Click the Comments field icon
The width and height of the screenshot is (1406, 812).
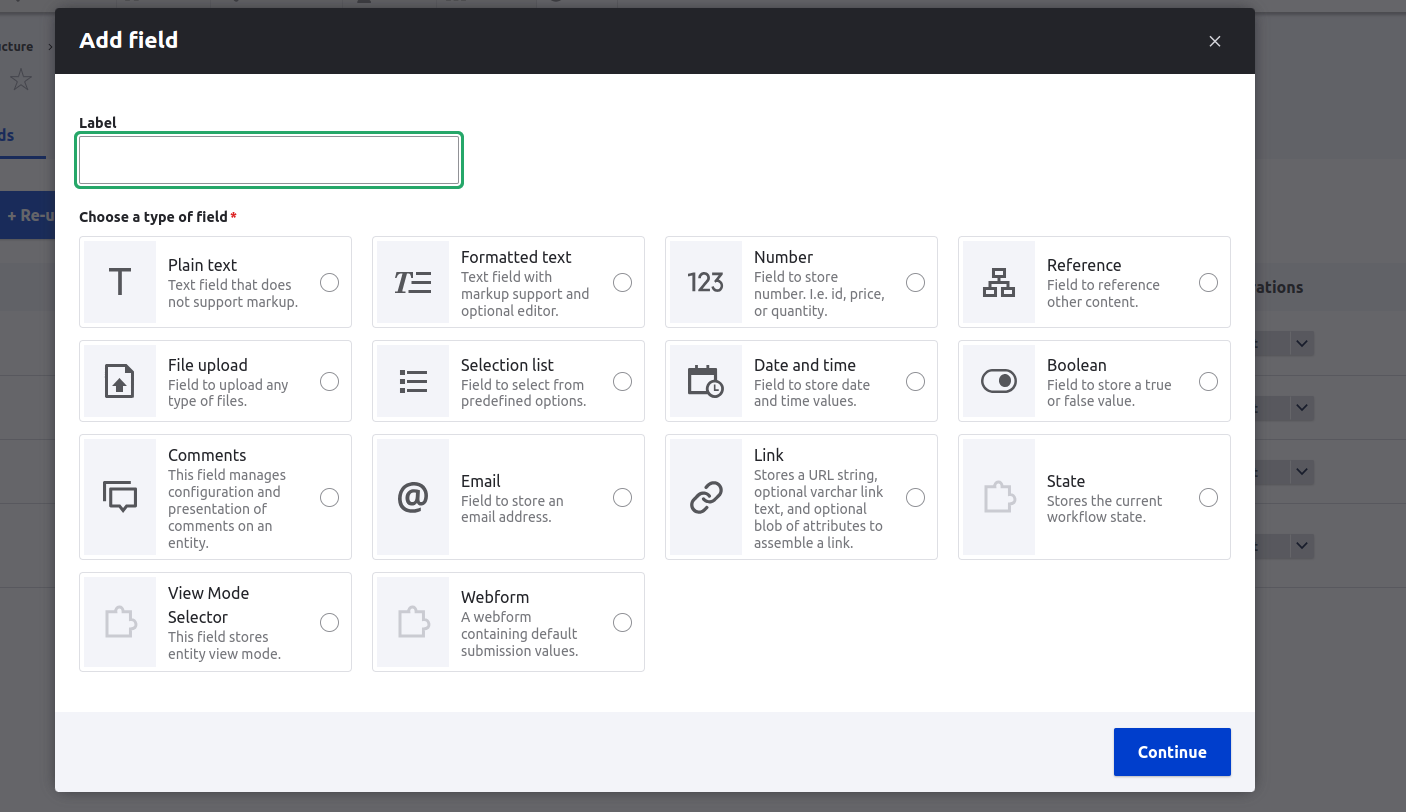tap(120, 496)
